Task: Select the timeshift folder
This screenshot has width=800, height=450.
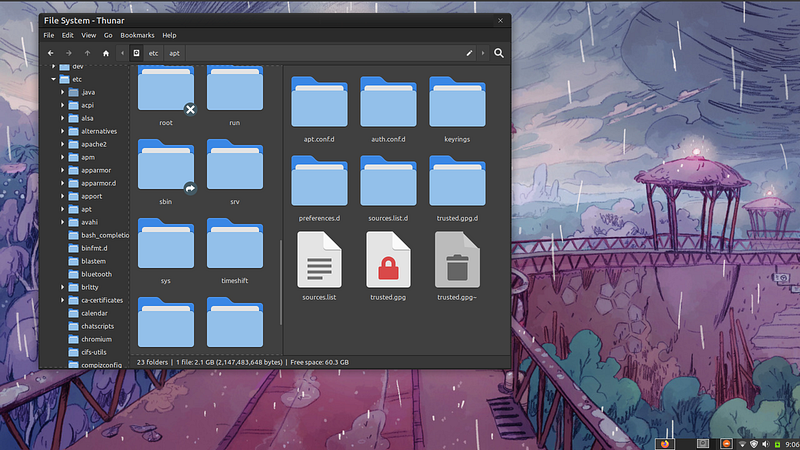Action: click(235, 243)
